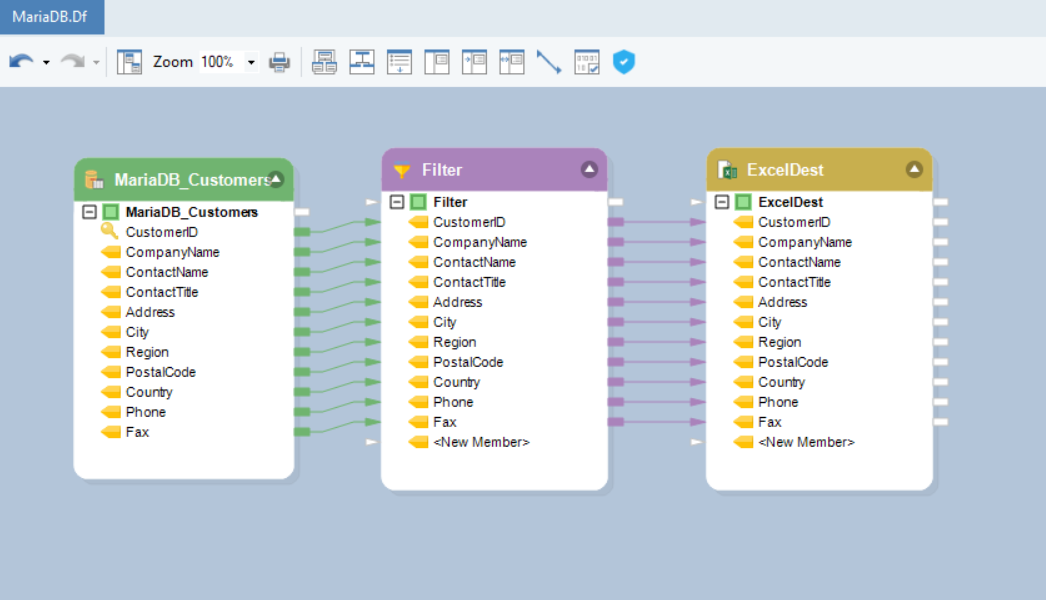Select CustomerID field in MariaDB_Customers
1046x600 pixels.
161,232
